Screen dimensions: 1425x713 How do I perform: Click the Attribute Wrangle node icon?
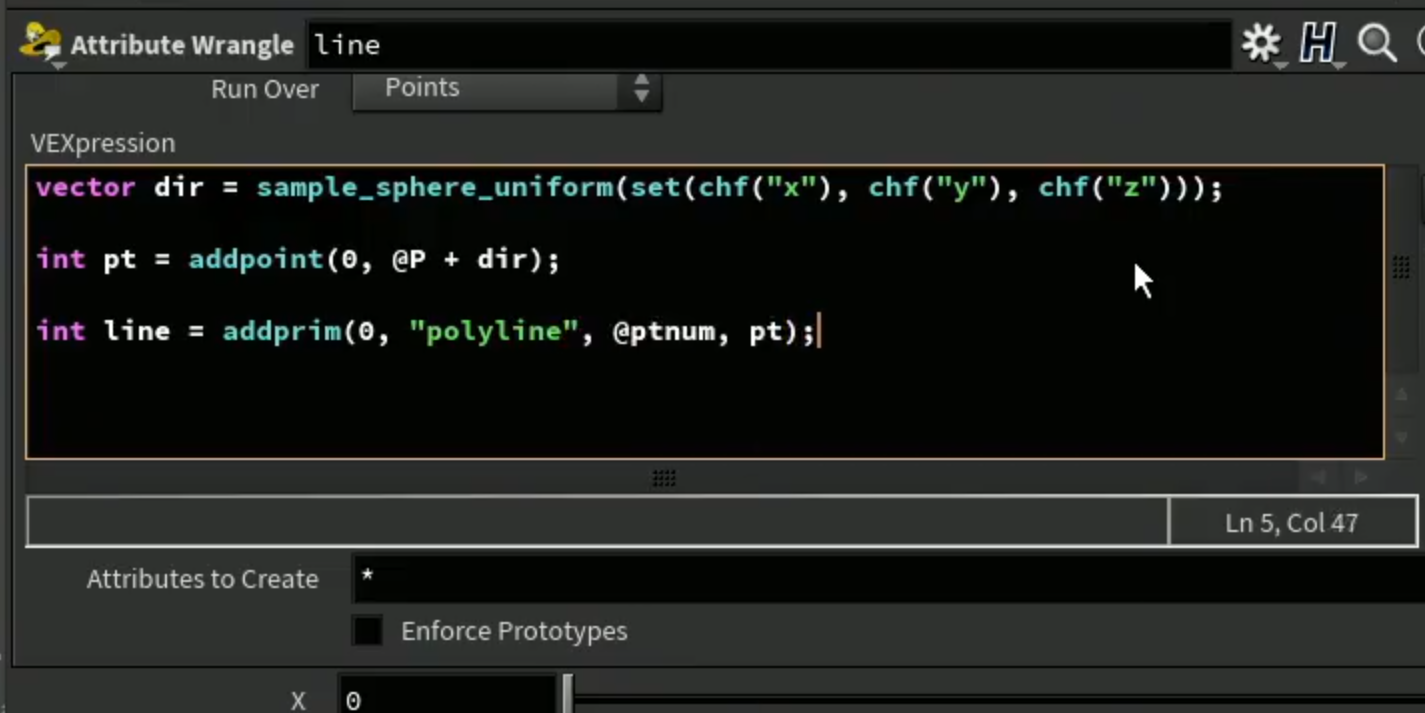tap(40, 42)
